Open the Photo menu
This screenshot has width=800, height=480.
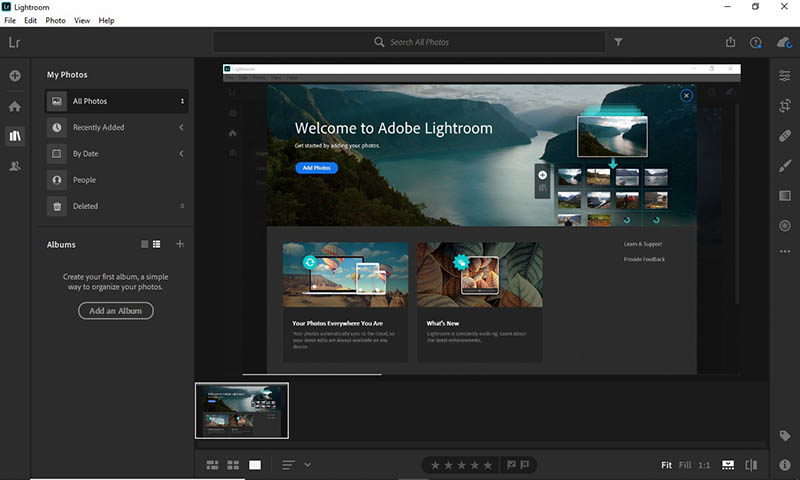tap(55, 20)
